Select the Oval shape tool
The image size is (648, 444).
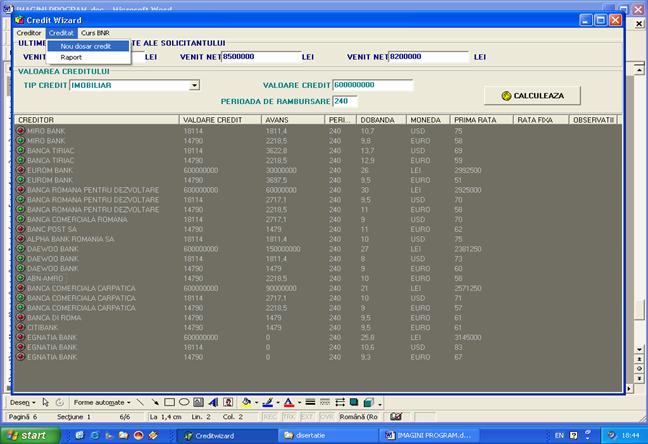tap(184, 402)
